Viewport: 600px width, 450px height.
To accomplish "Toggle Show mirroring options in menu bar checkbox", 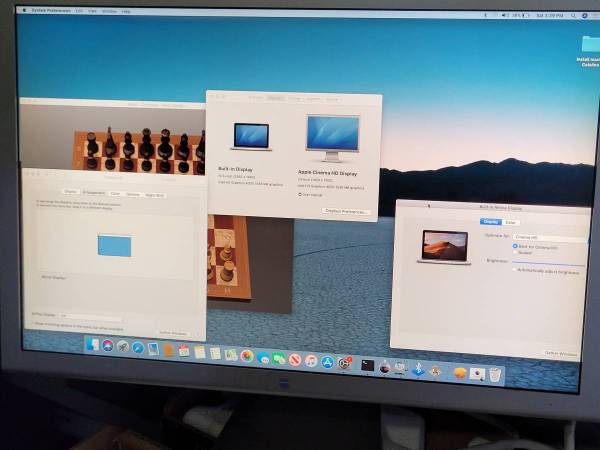I will (x=78, y=326).
